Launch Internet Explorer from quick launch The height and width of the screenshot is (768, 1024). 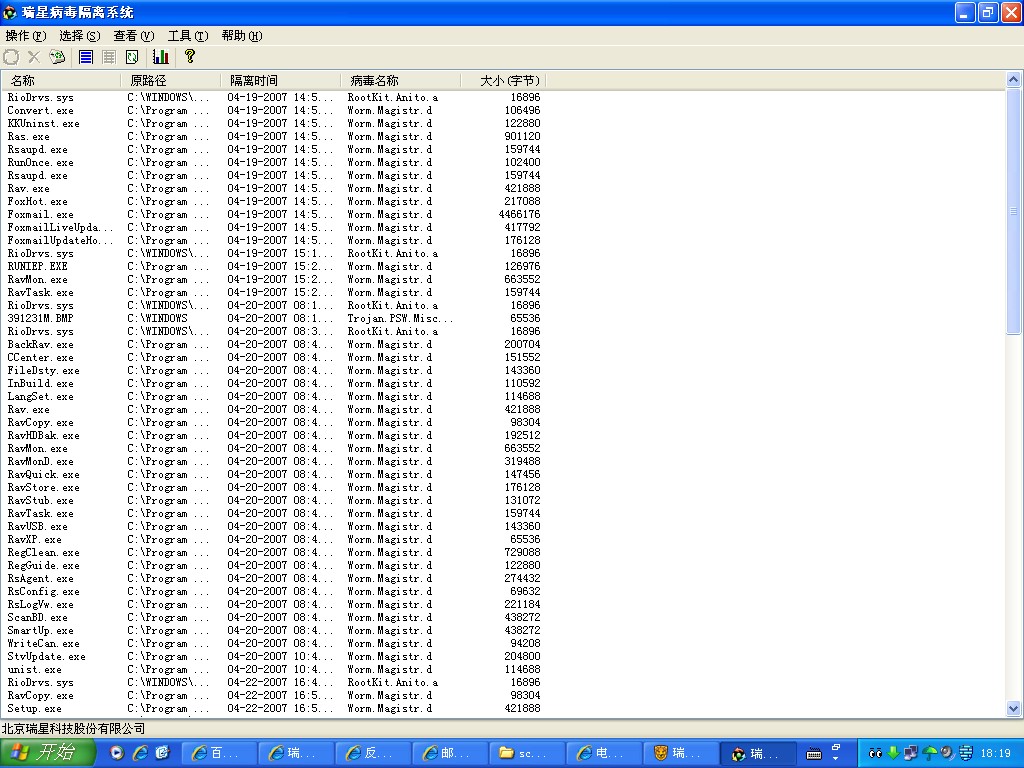pos(140,753)
